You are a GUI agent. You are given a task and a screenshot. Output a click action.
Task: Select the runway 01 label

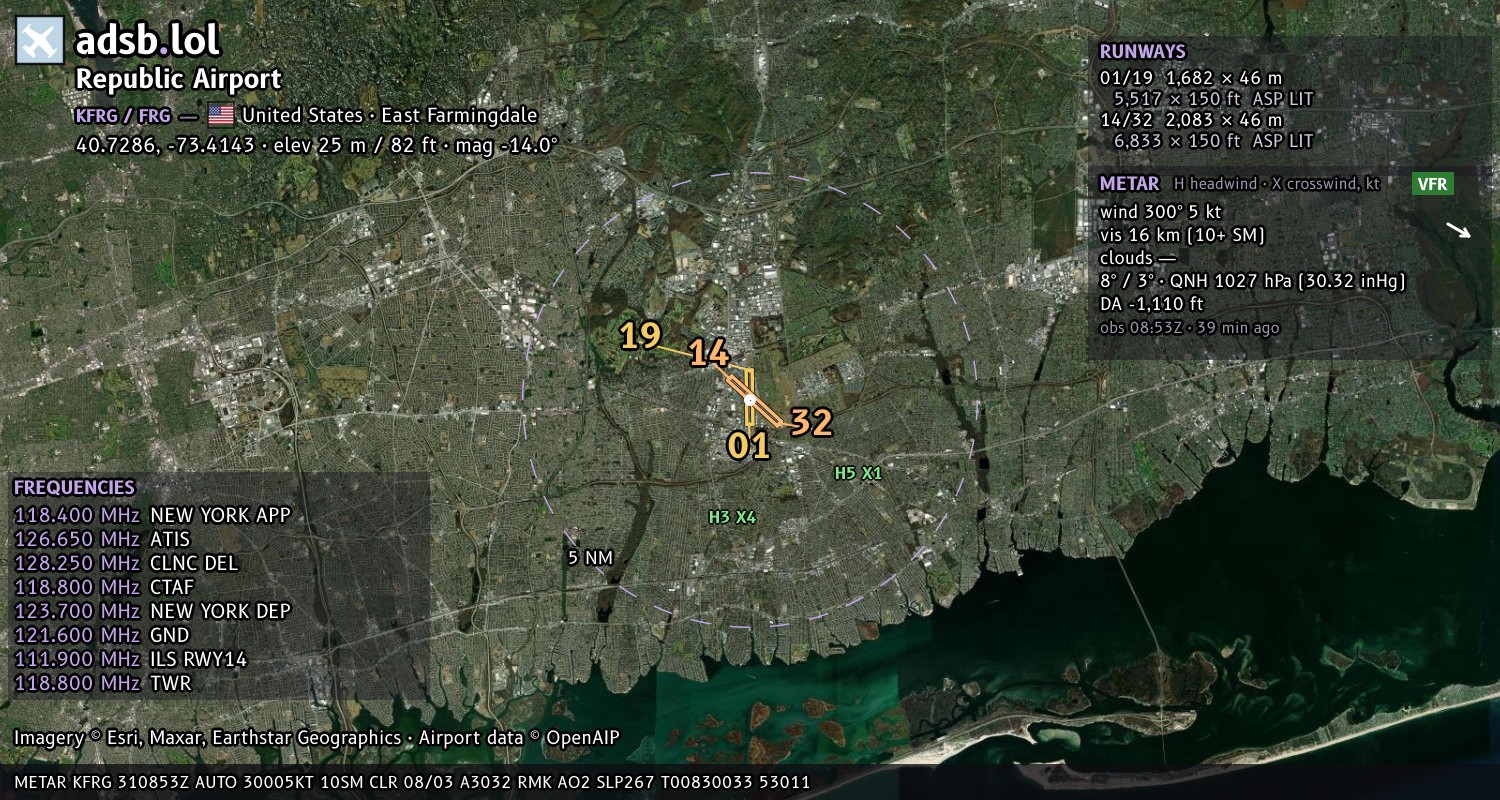pyautogui.click(x=748, y=445)
